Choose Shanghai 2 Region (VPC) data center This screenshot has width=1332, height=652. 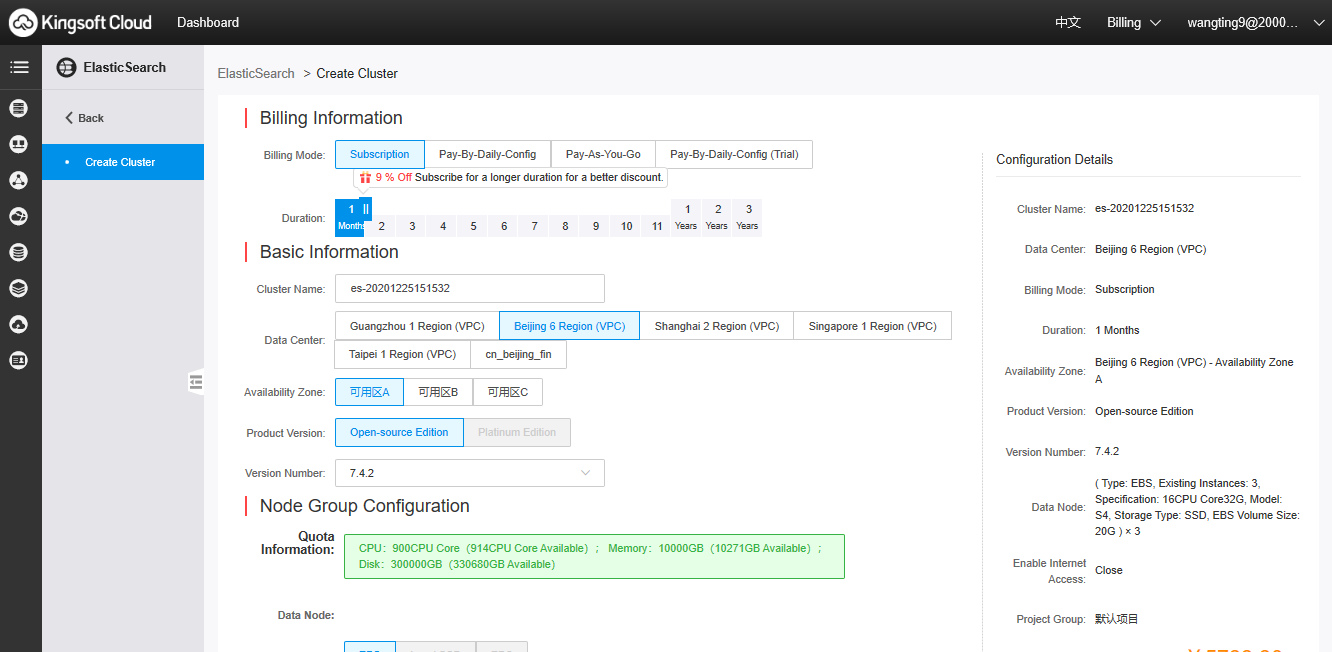click(716, 327)
